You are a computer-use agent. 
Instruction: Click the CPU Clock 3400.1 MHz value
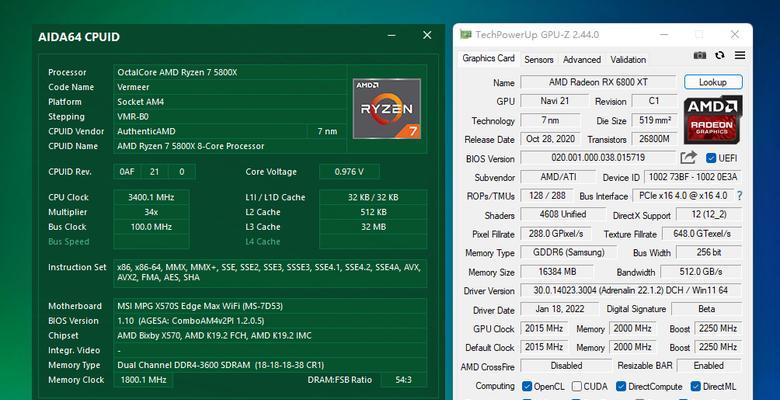click(151, 198)
